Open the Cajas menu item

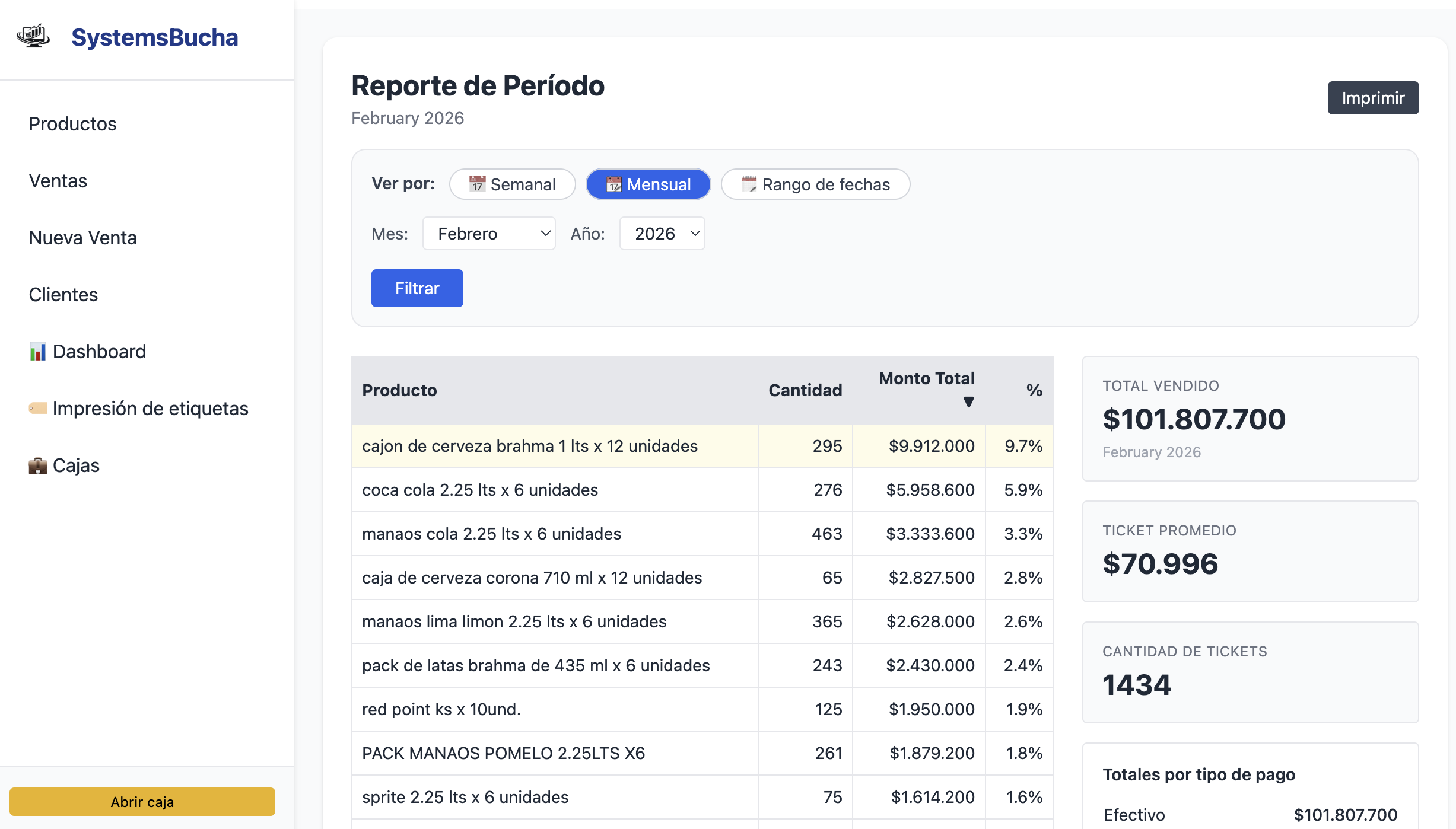[64, 465]
